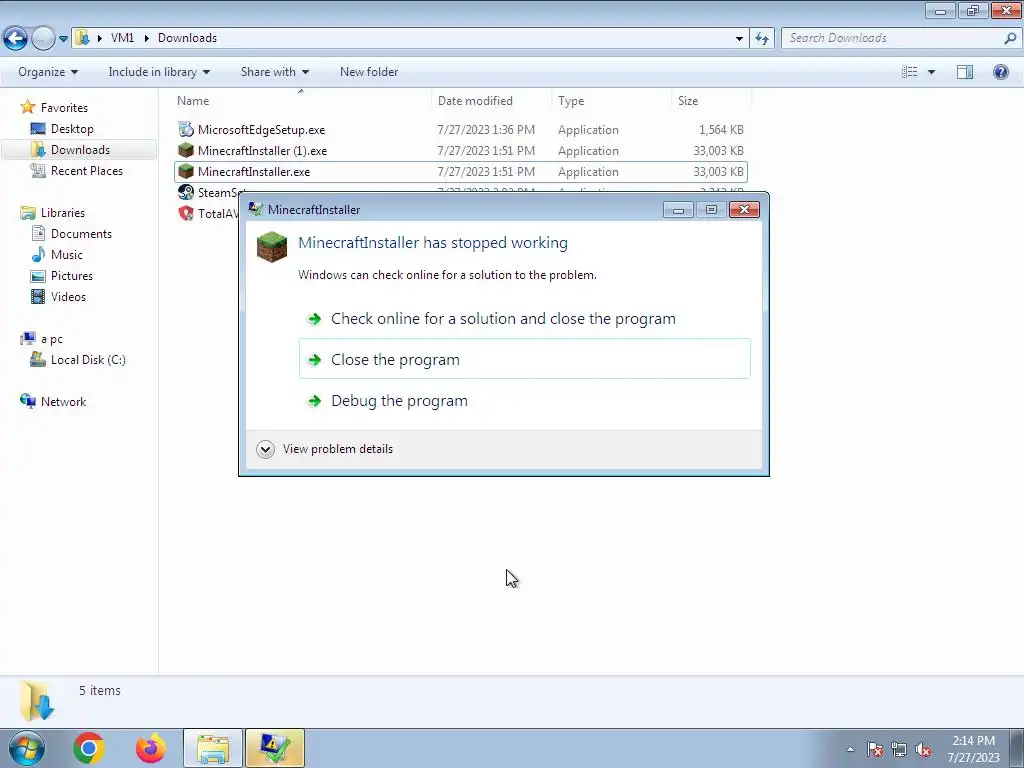Open the view options dropdown arrow

(931, 72)
